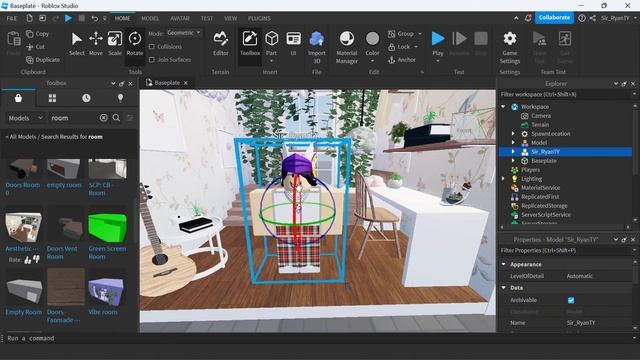Open Toolbox Marketplace tab
Screen dimensions: 640x360
click(18, 98)
